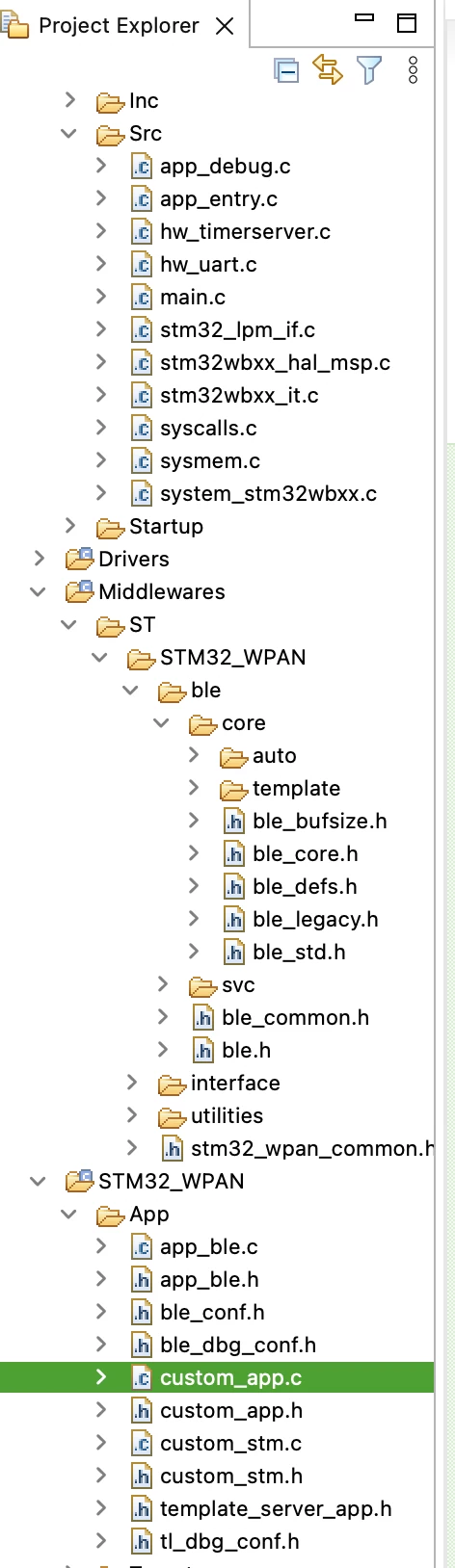Expand the utilities folder
Viewport: 455px width, 1568px height.
(131, 1114)
